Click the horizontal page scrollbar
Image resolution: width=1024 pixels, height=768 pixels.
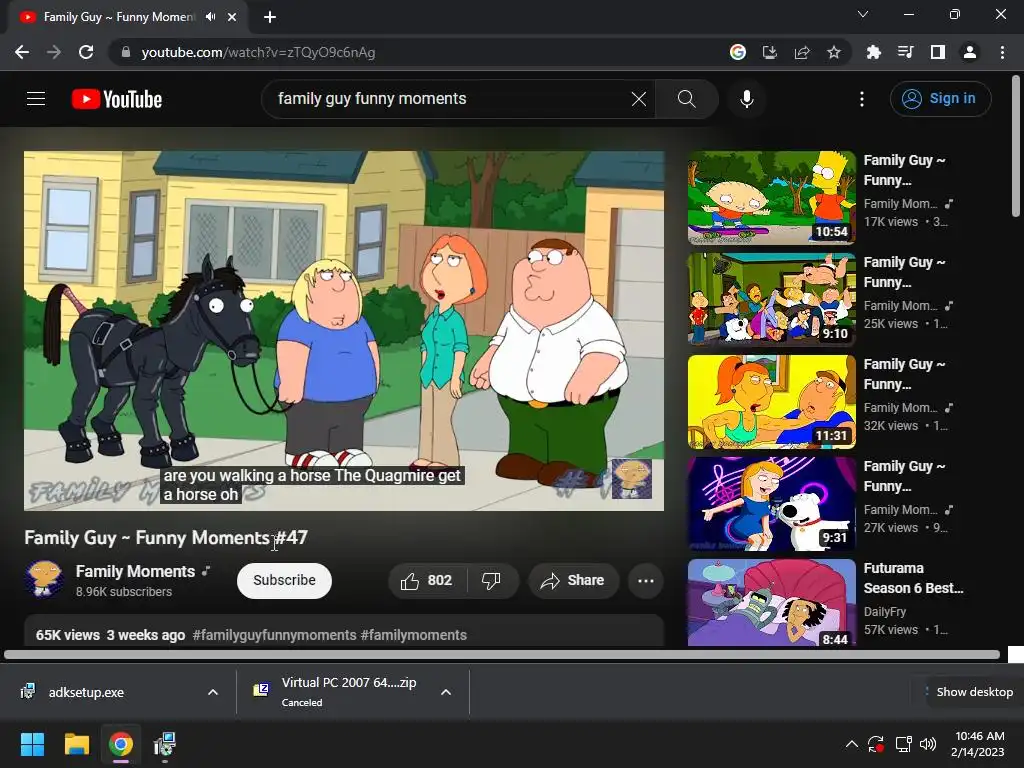[502, 654]
